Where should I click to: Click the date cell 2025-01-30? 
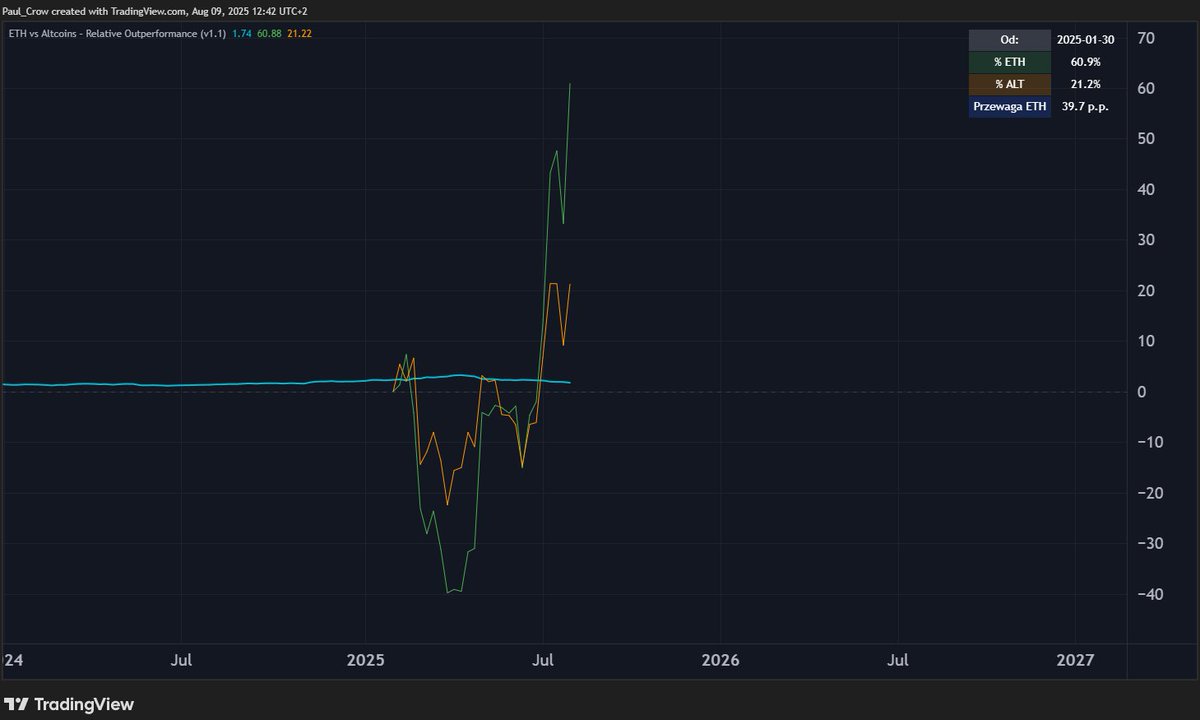pyautogui.click(x=1085, y=40)
